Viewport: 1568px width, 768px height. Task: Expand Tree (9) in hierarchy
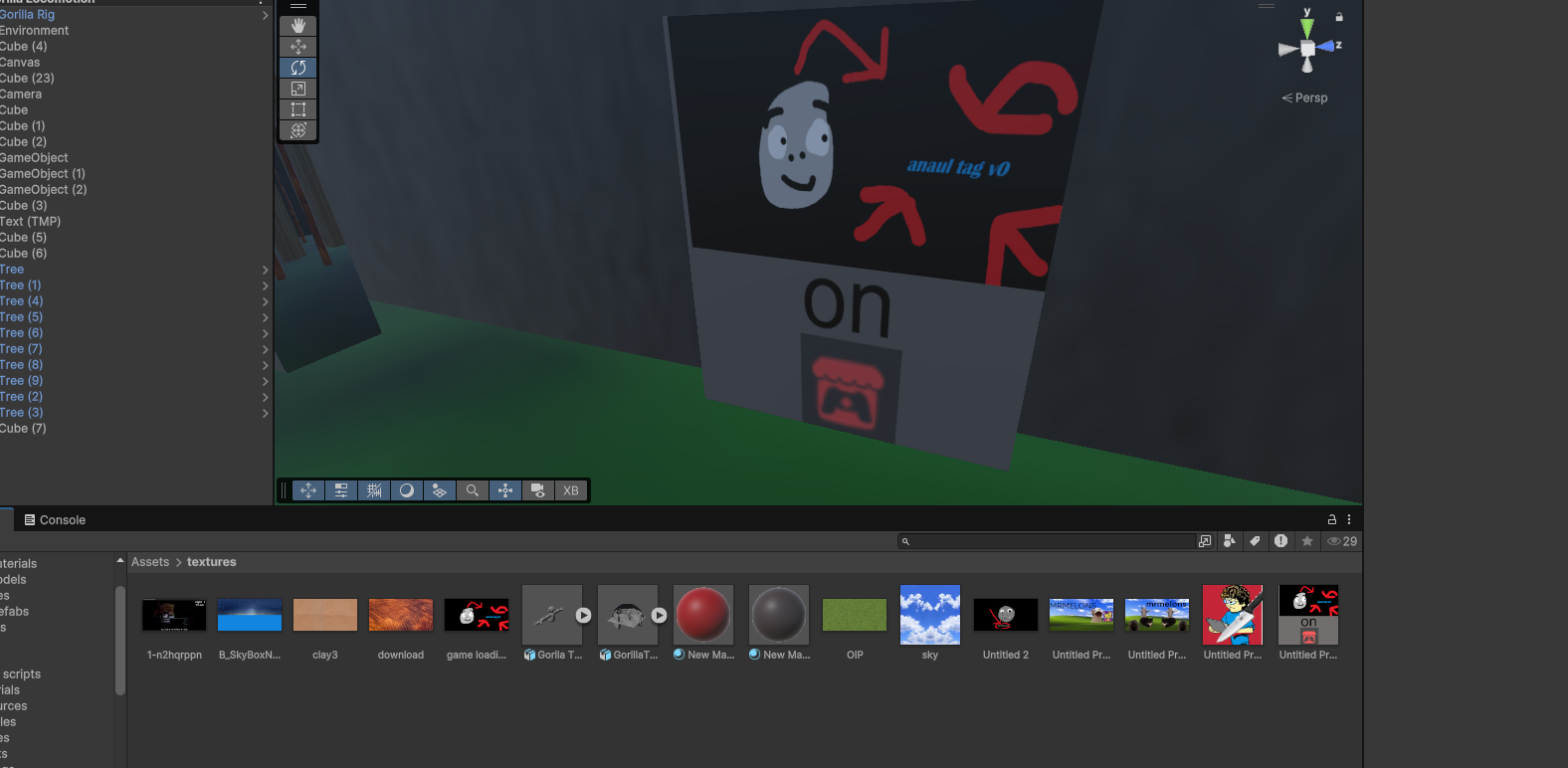(265, 381)
